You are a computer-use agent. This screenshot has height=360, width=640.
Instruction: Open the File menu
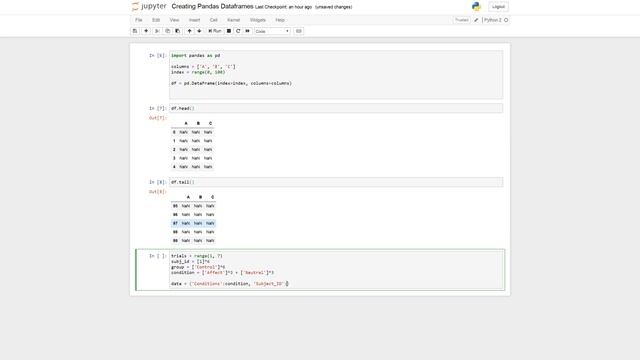[139, 20]
